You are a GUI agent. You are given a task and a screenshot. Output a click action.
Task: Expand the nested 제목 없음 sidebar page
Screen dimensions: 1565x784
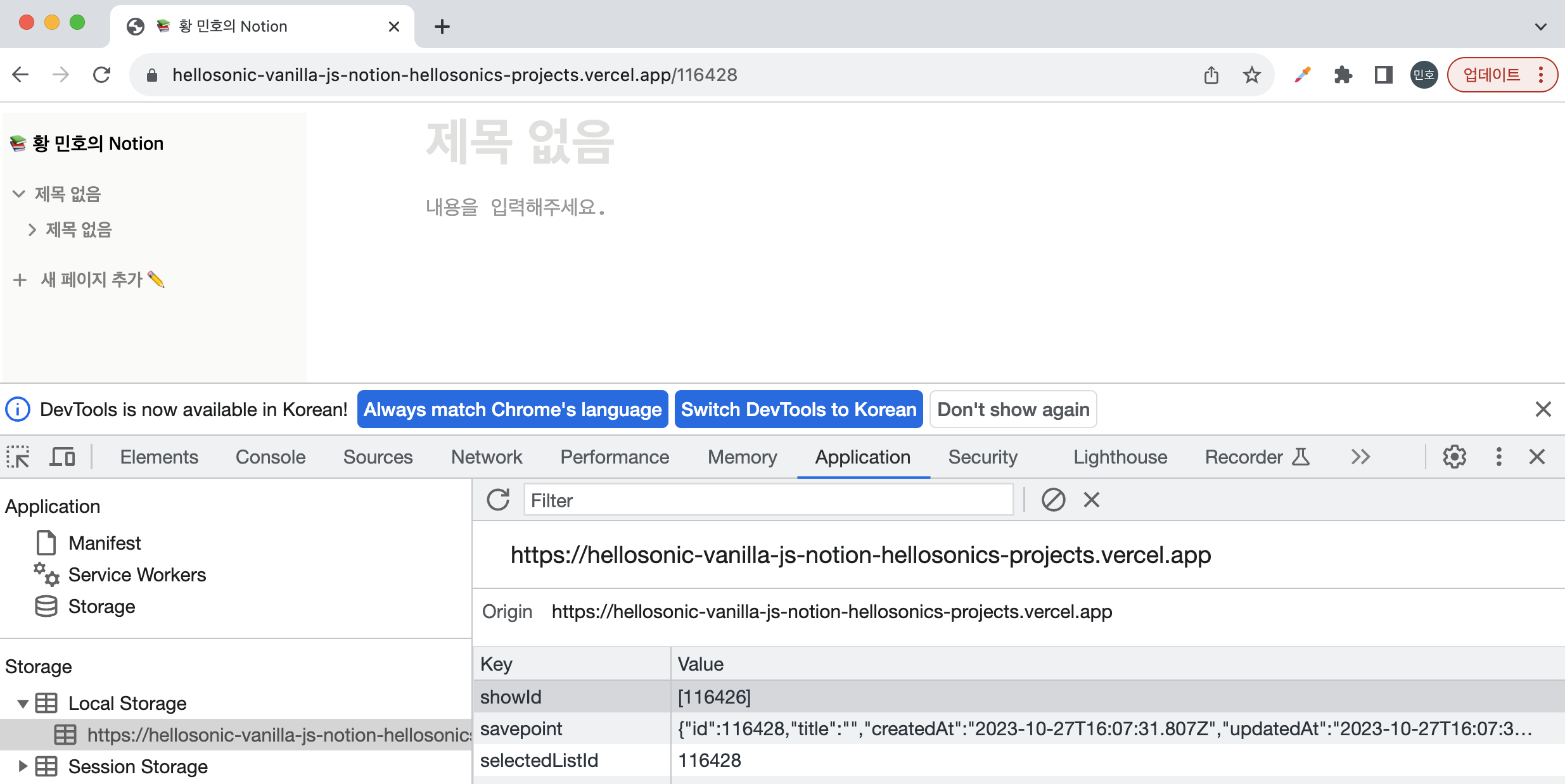coord(32,229)
